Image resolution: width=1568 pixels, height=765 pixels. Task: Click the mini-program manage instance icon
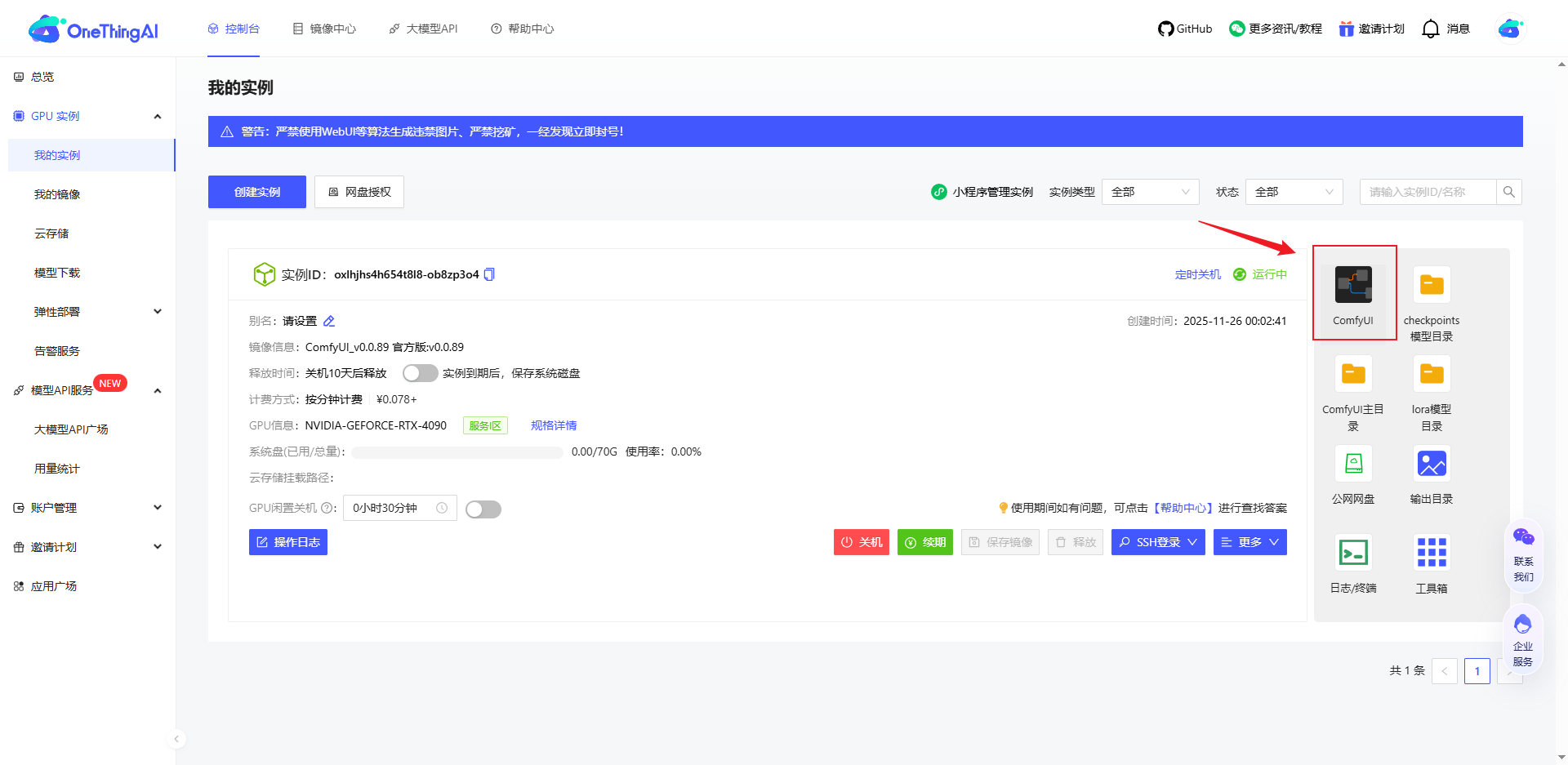coord(939,192)
